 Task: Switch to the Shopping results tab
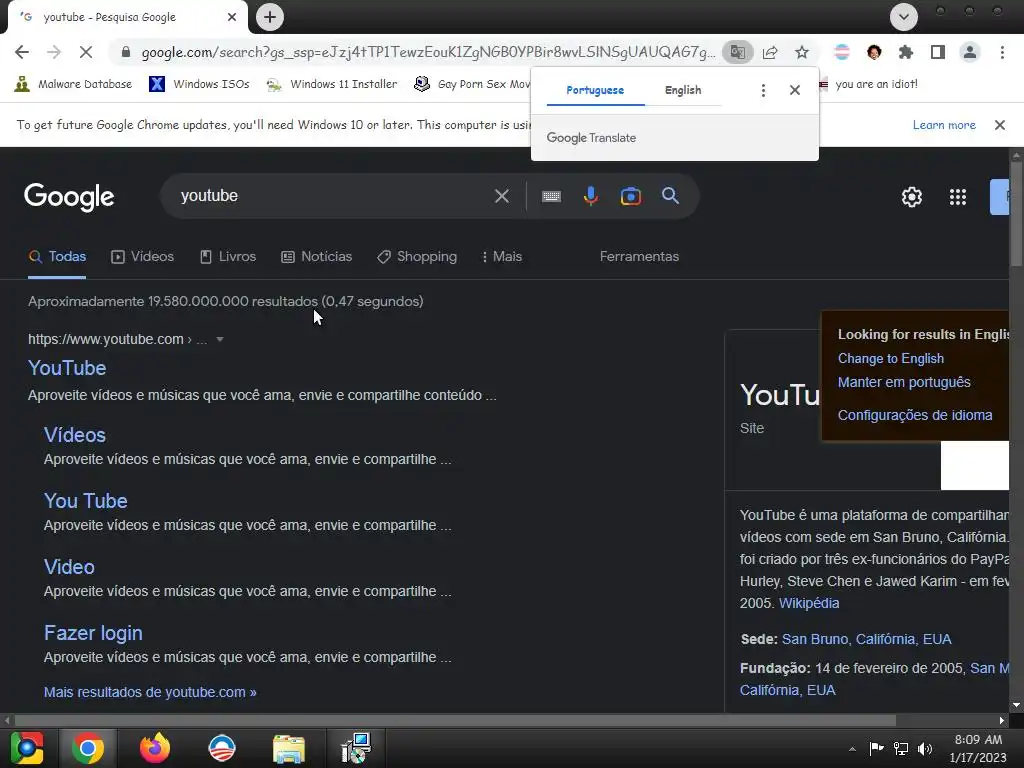pyautogui.click(x=417, y=257)
